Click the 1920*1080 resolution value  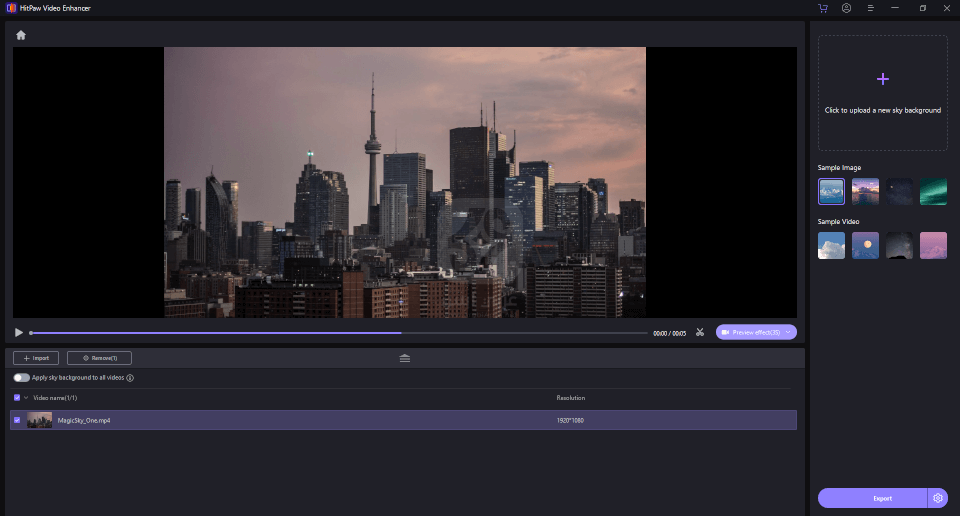[570, 421]
